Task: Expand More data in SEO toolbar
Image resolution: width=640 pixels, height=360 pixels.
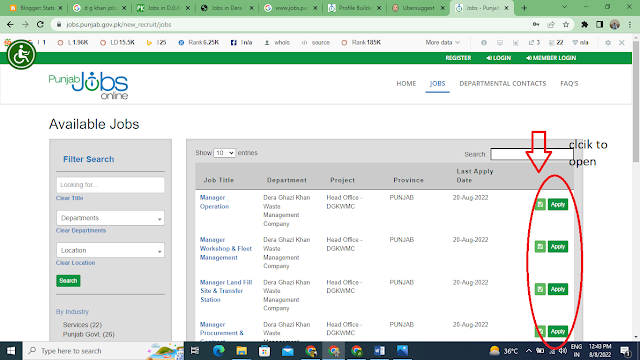Action: [x=442, y=42]
